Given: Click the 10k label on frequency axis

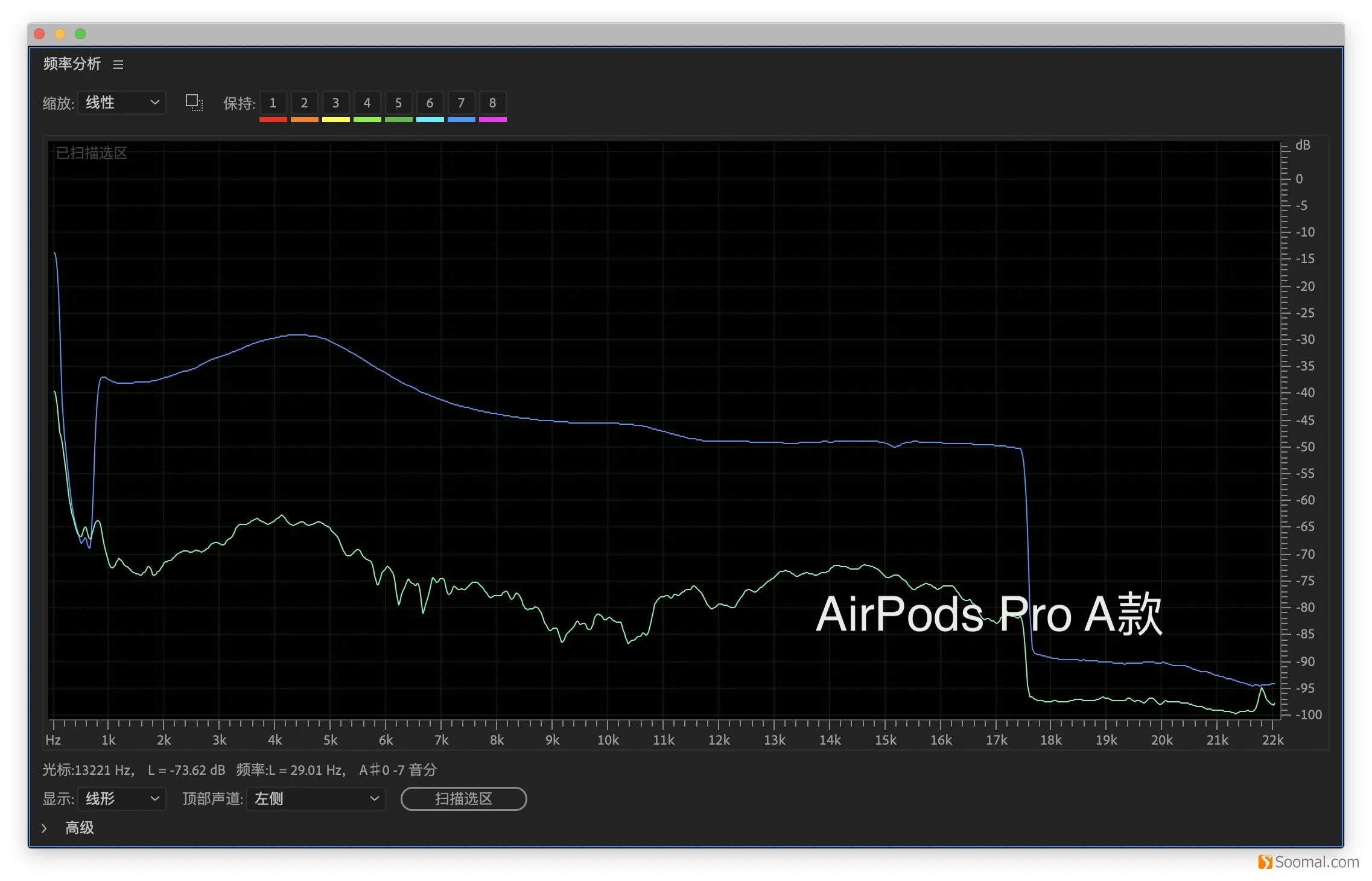Looking at the screenshot, I should point(608,740).
